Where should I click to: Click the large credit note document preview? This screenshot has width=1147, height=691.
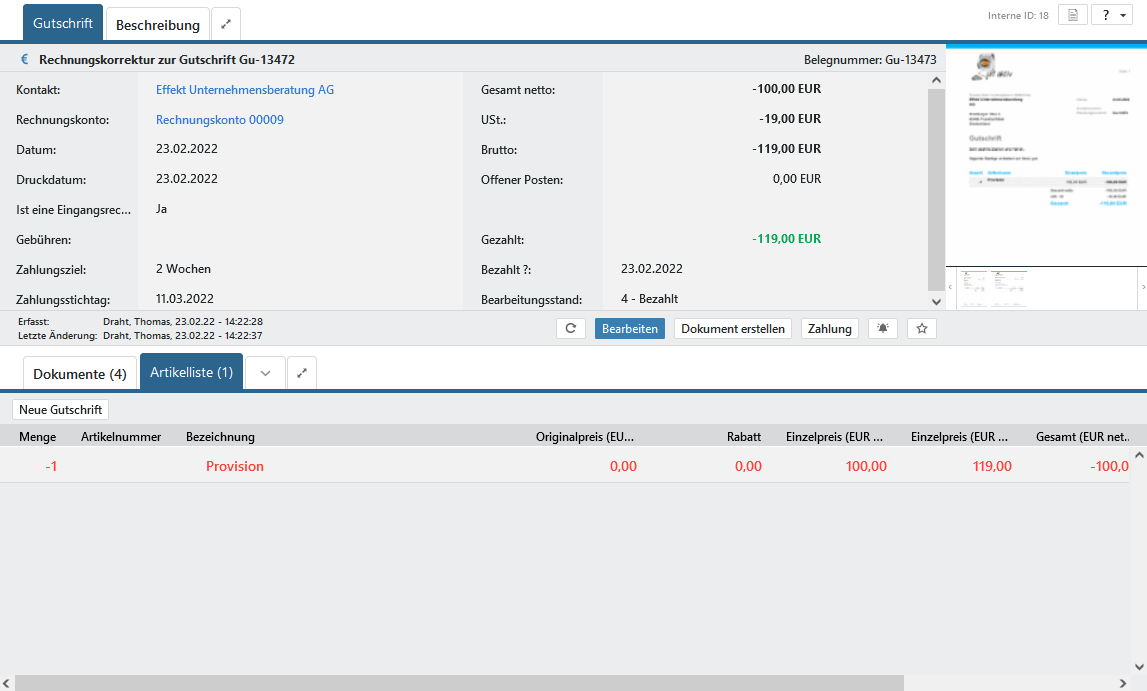1046,155
